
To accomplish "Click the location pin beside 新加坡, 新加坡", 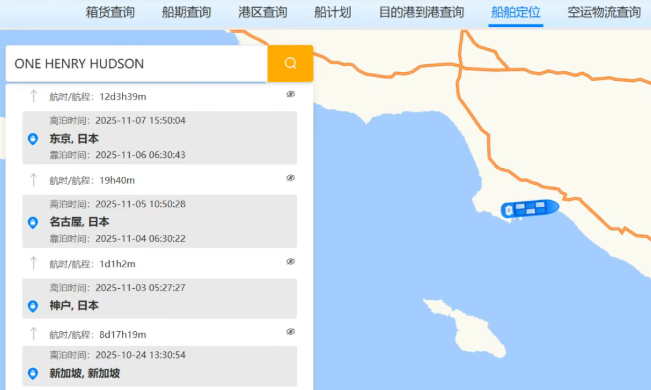I will click(33, 373).
